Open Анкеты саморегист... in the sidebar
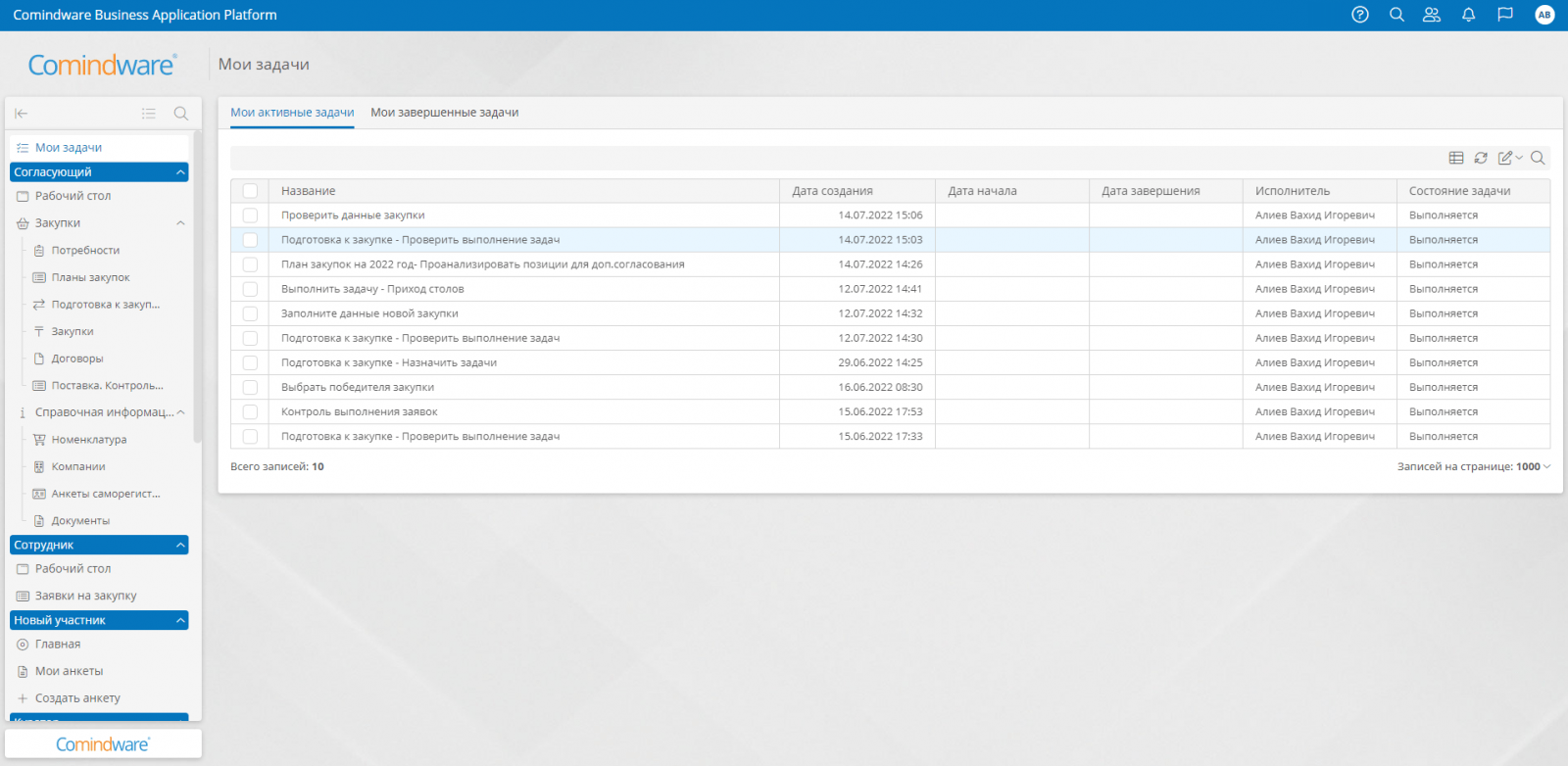The image size is (1568, 766). point(106,495)
